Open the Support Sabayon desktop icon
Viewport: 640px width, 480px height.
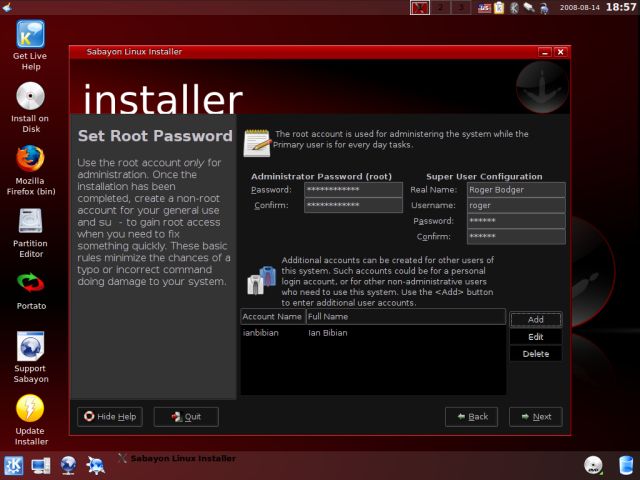tap(30, 346)
